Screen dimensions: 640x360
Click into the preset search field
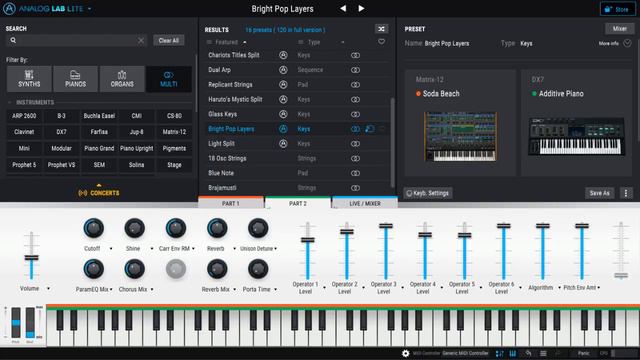click(x=77, y=40)
